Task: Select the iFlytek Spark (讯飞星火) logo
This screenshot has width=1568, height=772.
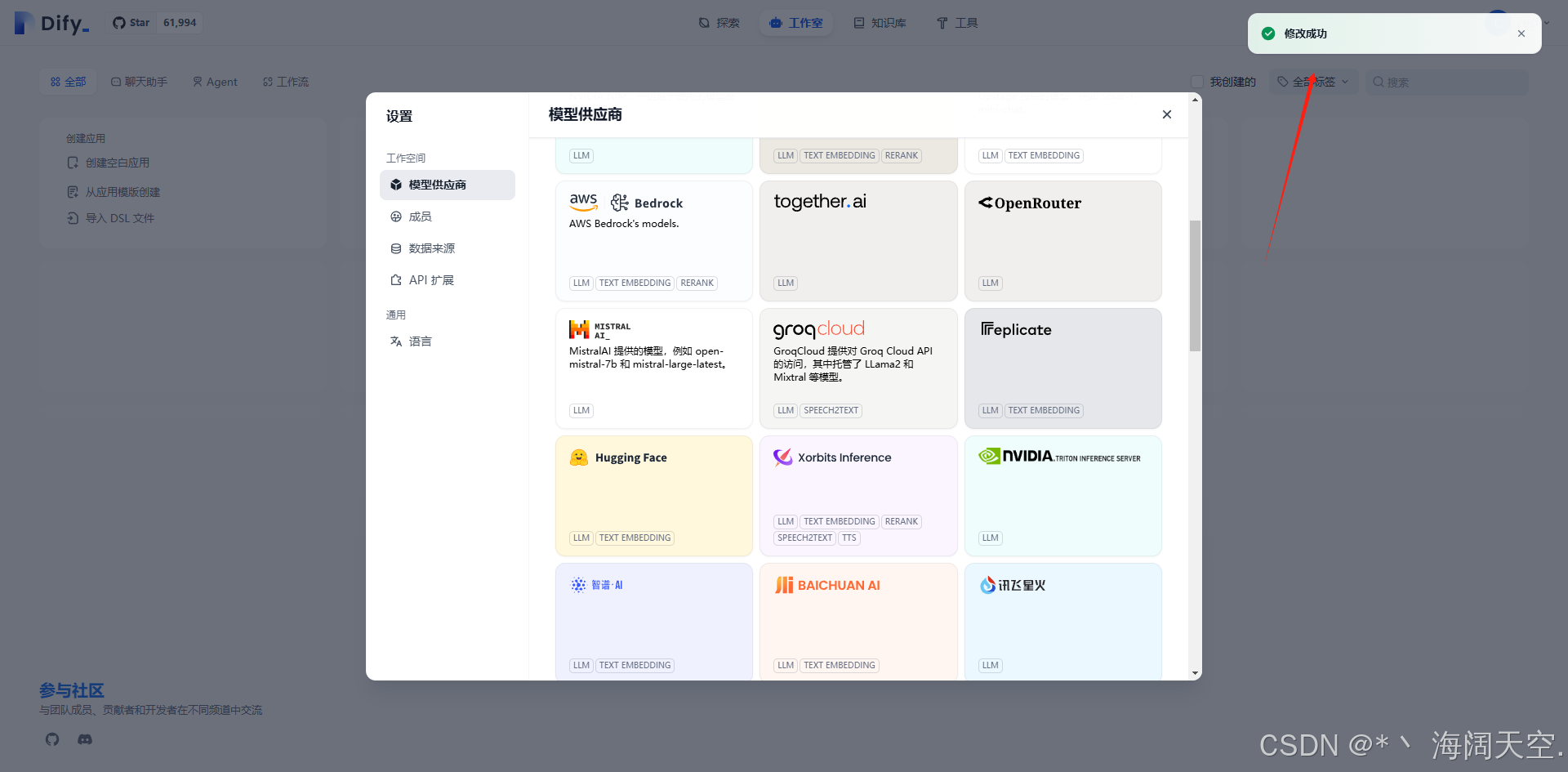Action: pos(1012,585)
